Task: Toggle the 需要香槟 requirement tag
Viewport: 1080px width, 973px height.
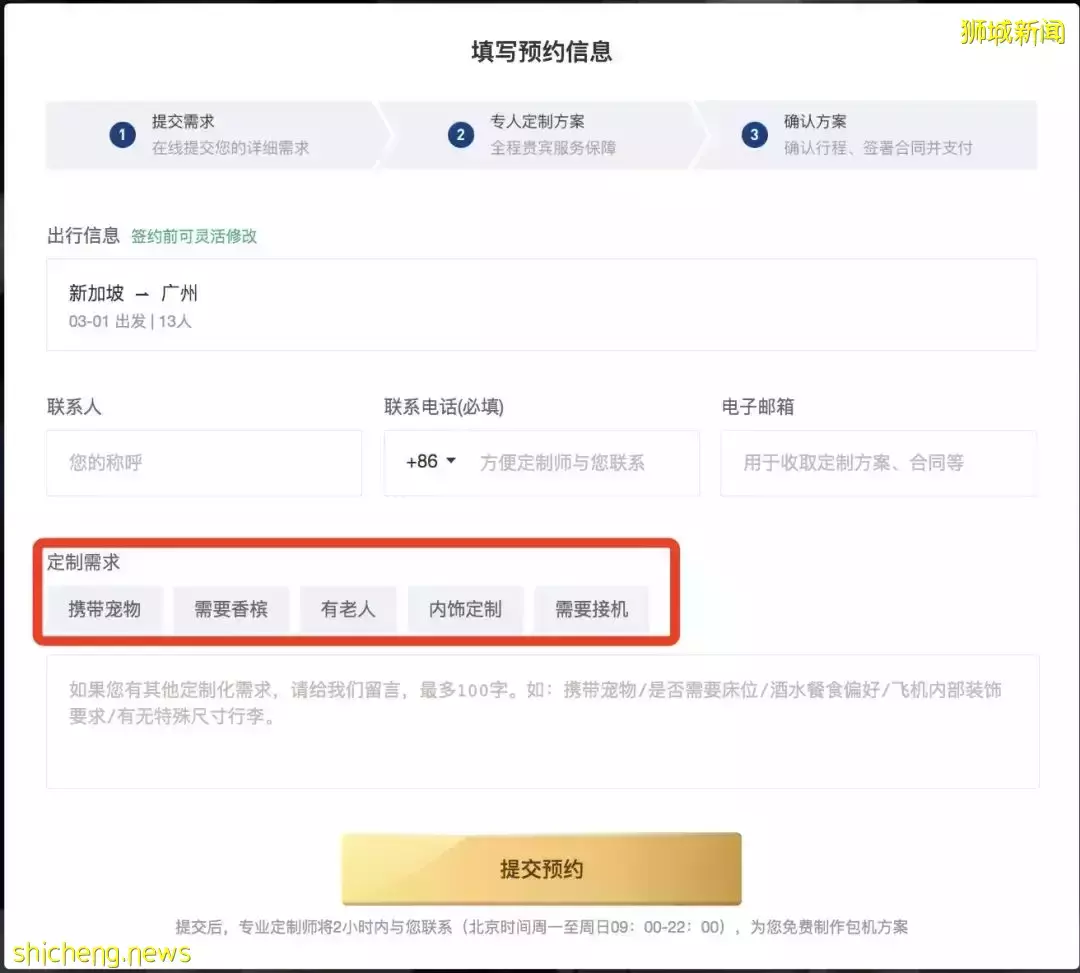Action: tap(231, 609)
